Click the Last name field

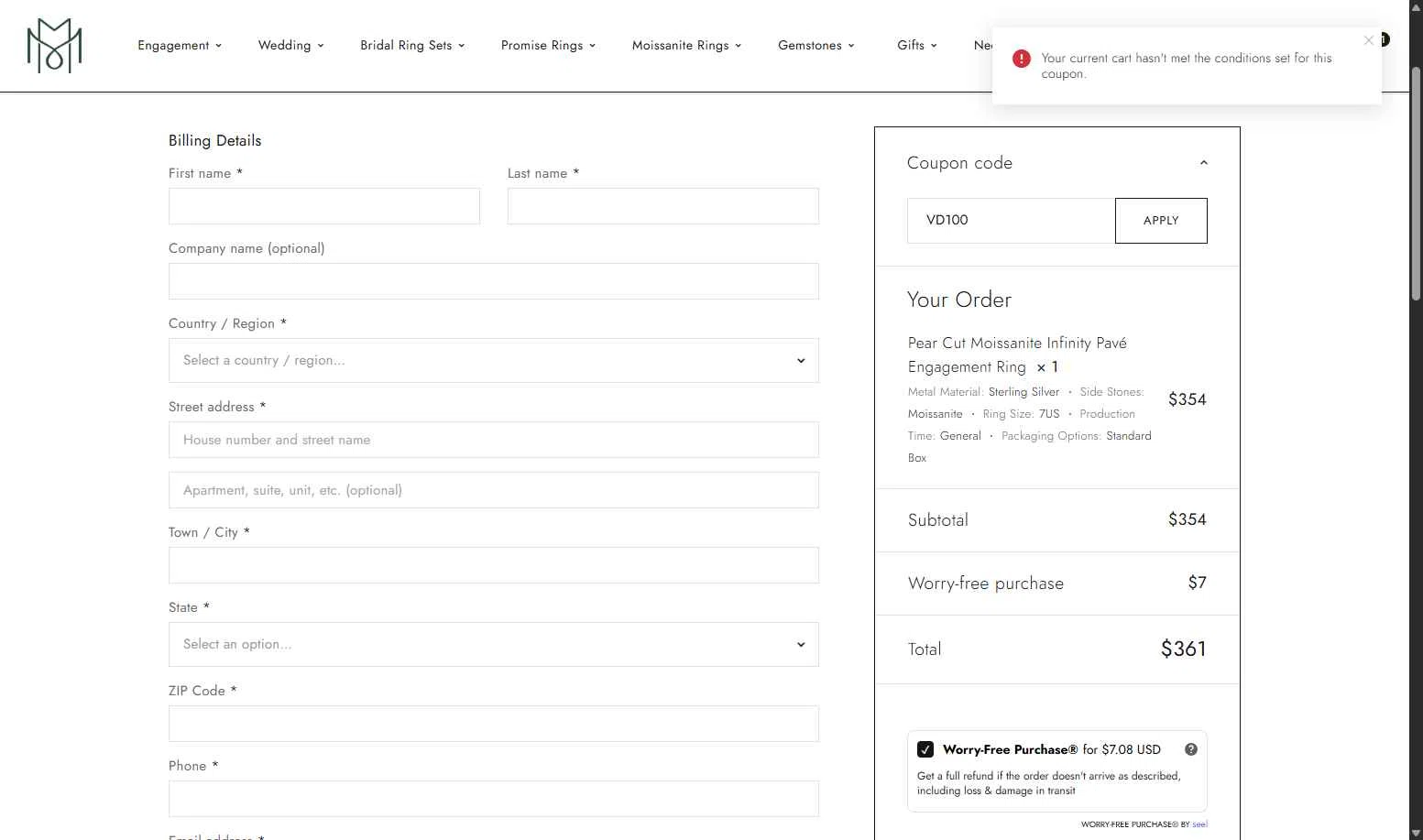tap(663, 206)
